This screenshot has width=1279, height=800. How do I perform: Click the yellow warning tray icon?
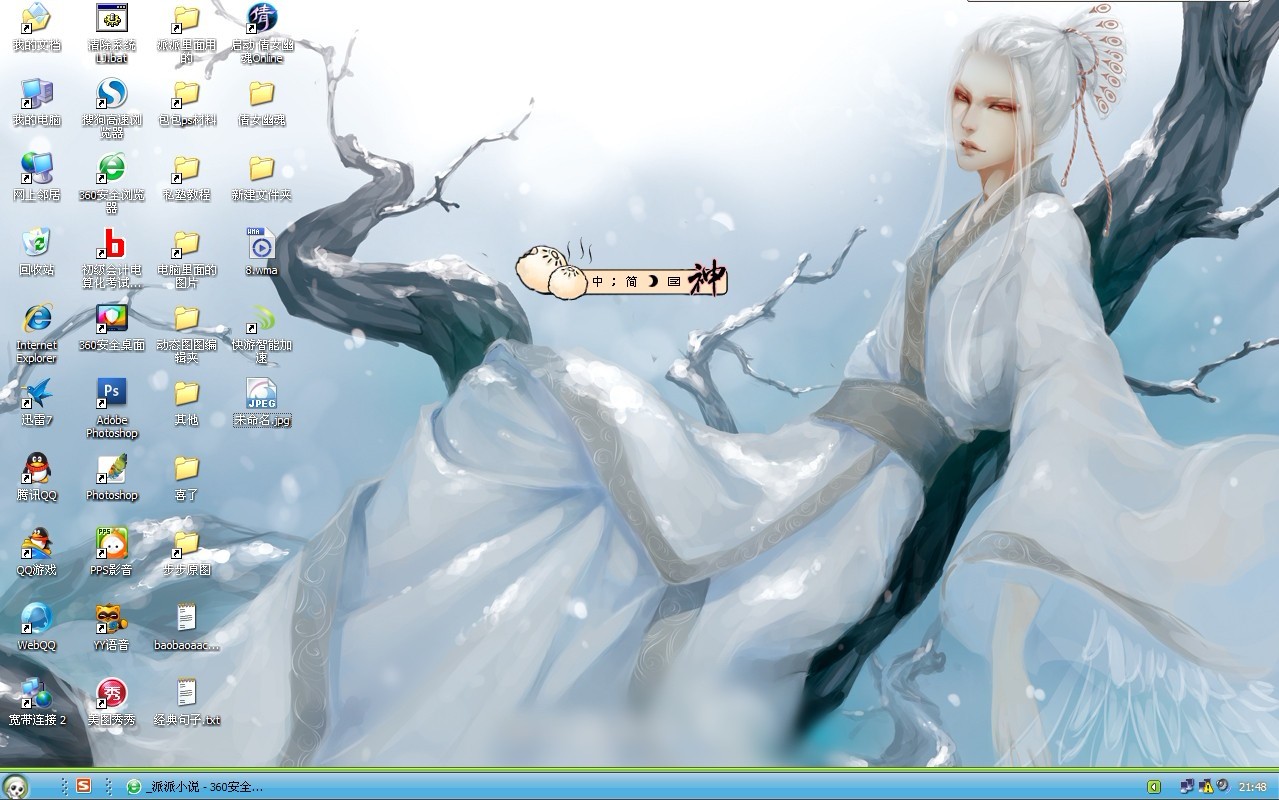pos(1205,787)
